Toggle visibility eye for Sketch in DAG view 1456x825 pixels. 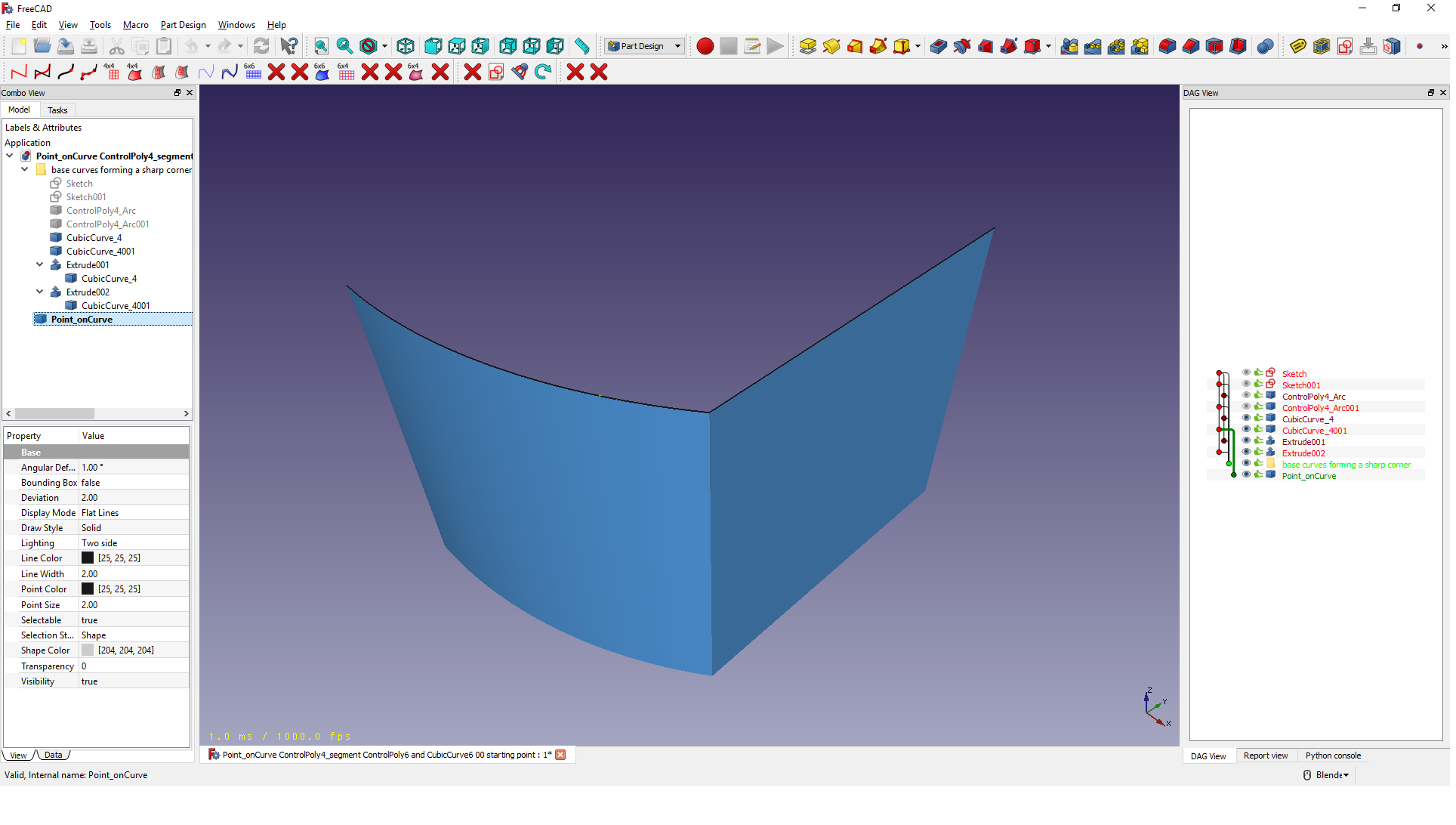pyautogui.click(x=1246, y=373)
